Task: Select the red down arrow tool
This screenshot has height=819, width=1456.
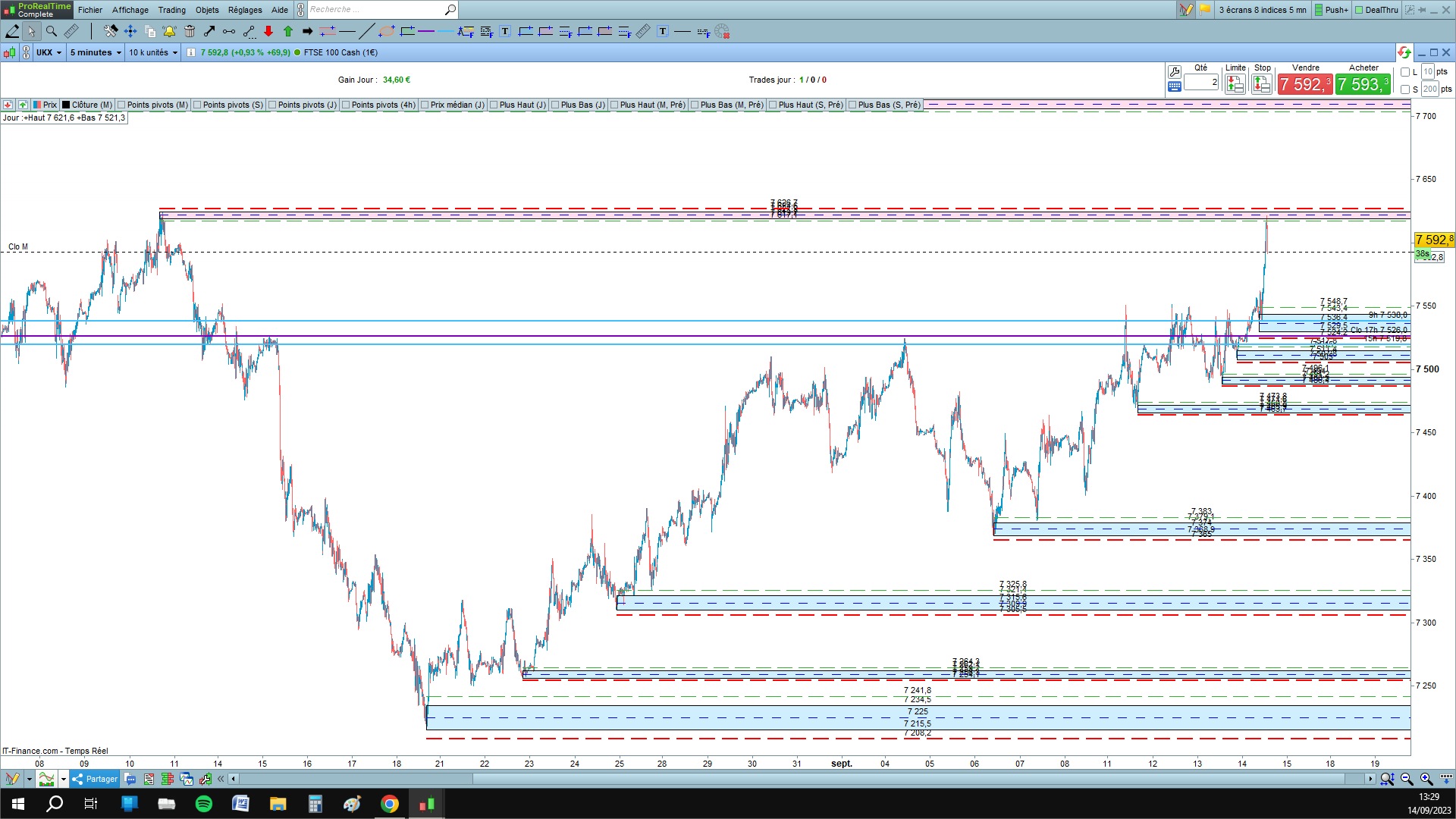Action: coord(268,31)
